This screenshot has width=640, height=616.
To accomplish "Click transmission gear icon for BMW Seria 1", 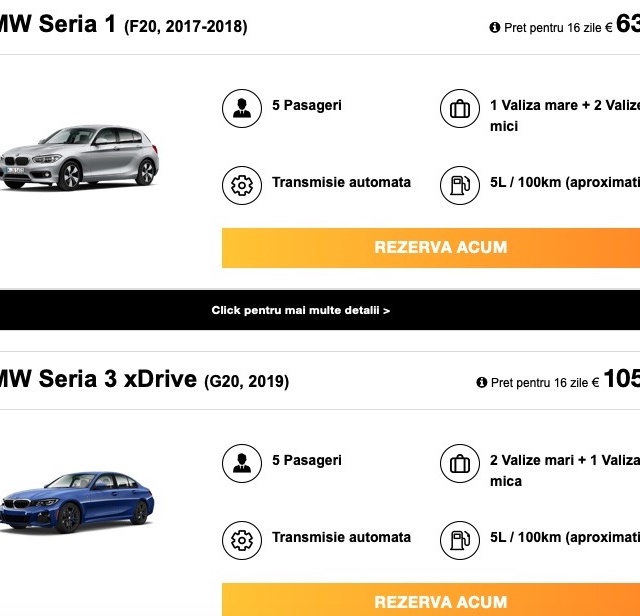I will coord(241,185).
